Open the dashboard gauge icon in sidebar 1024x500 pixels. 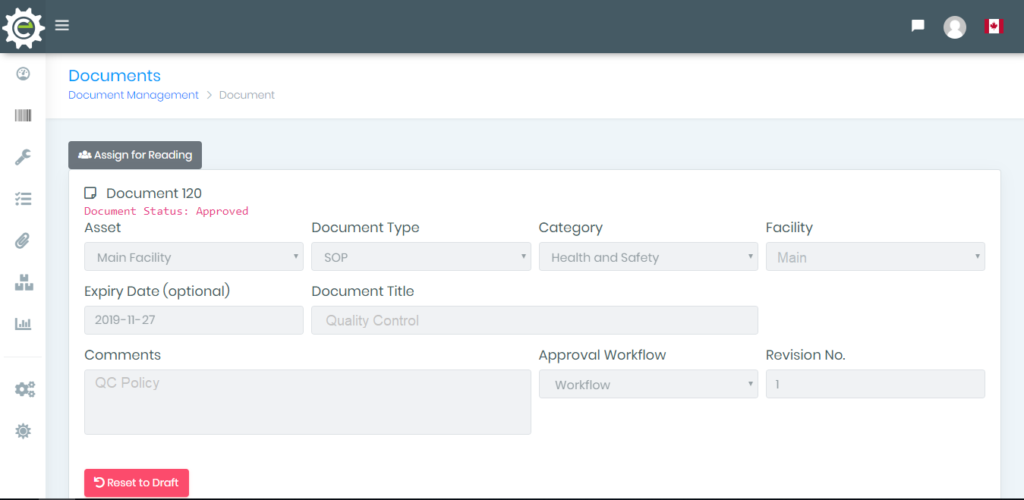click(x=23, y=74)
